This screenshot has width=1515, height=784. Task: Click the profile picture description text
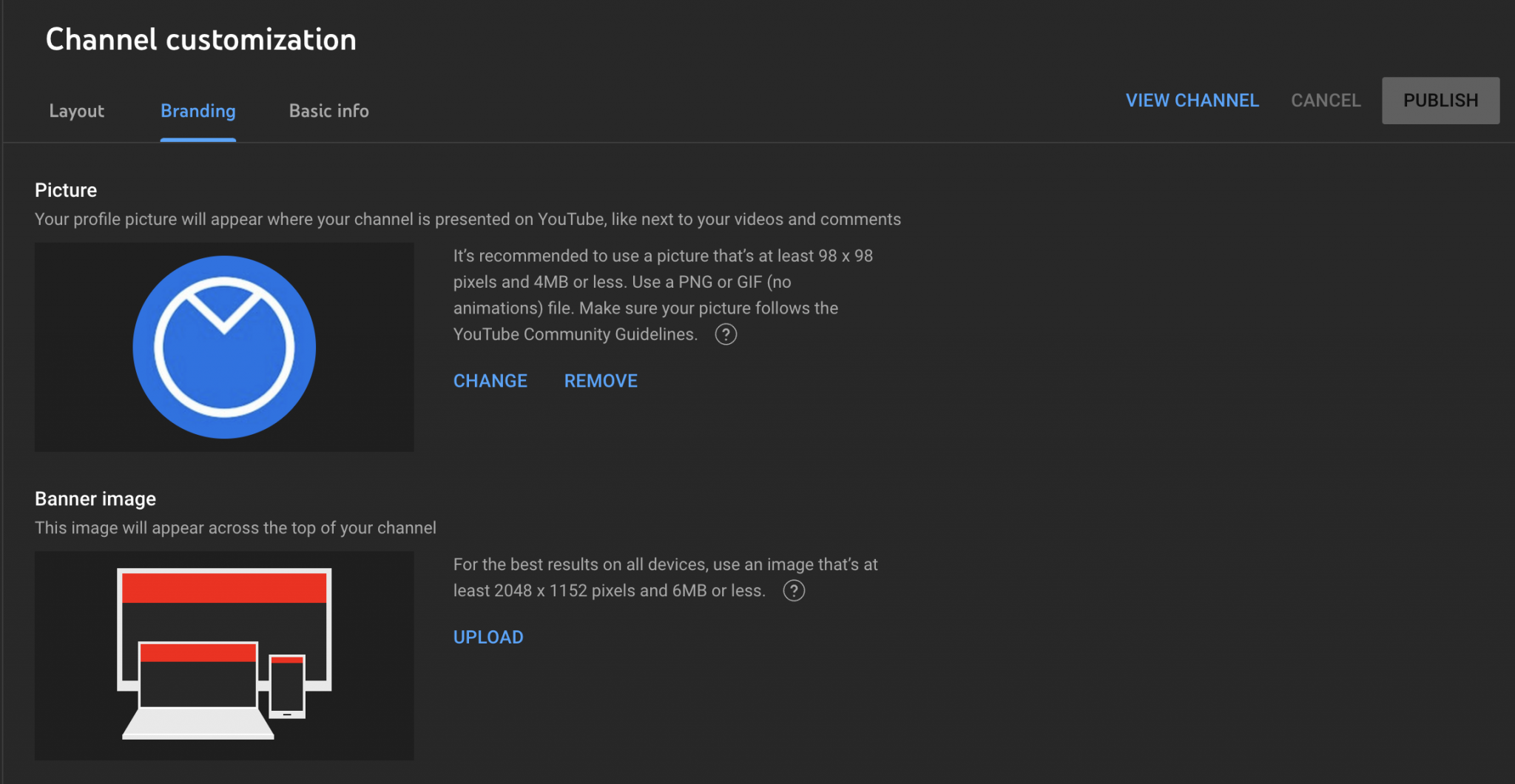[468, 220]
